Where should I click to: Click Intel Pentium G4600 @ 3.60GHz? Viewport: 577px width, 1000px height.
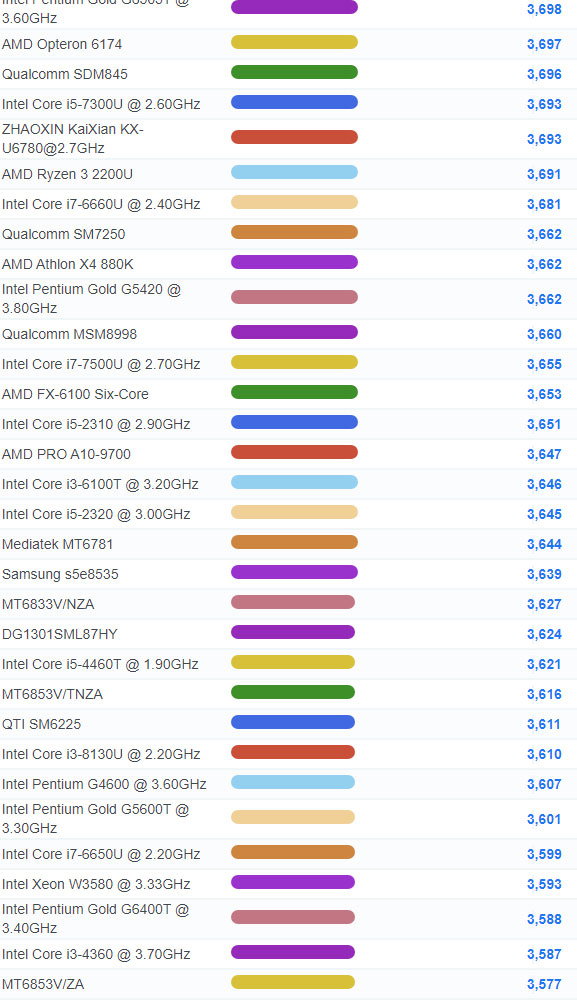click(104, 784)
